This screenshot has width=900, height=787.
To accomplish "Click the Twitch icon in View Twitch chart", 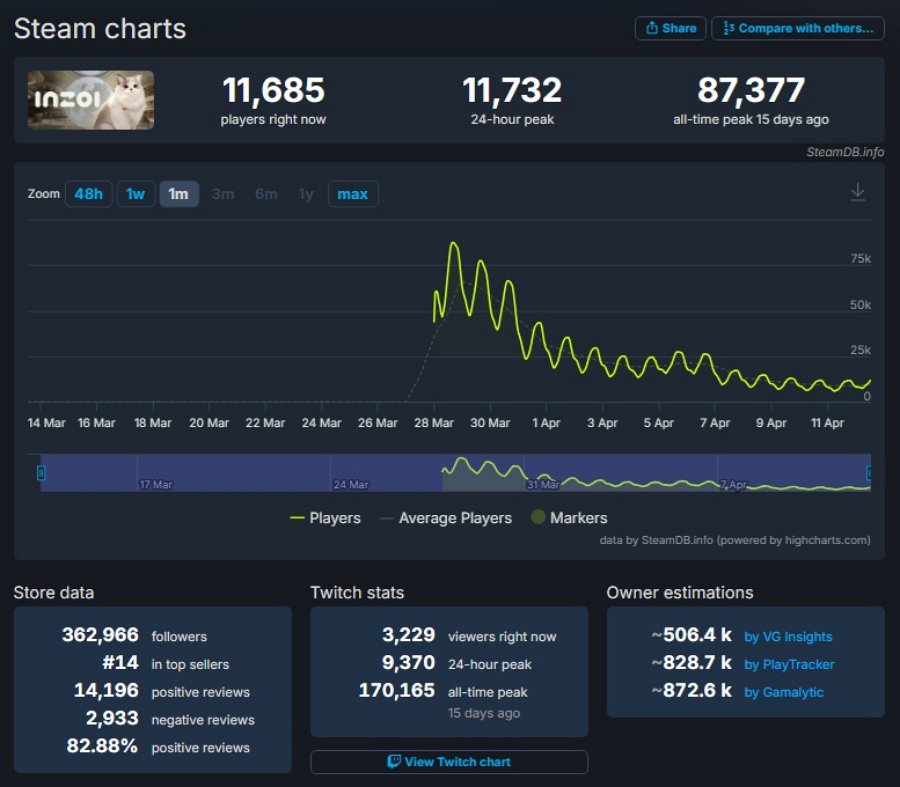I will pyautogui.click(x=394, y=762).
